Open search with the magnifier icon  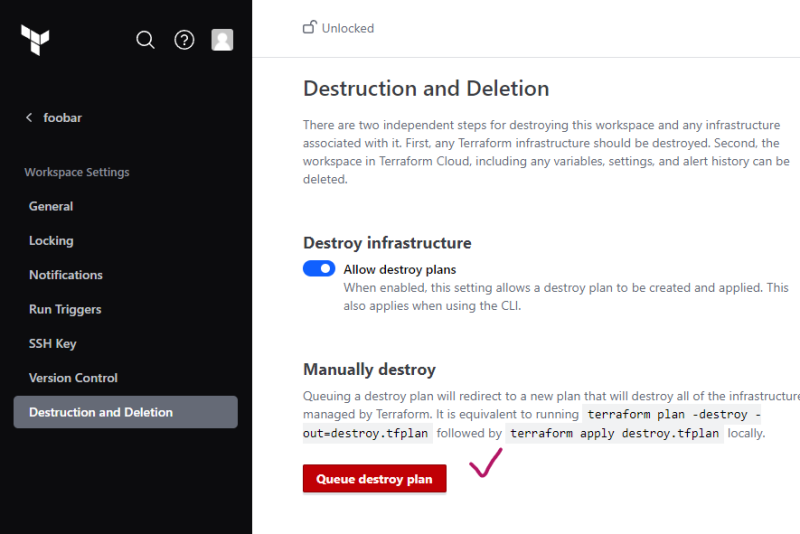pyautogui.click(x=145, y=40)
